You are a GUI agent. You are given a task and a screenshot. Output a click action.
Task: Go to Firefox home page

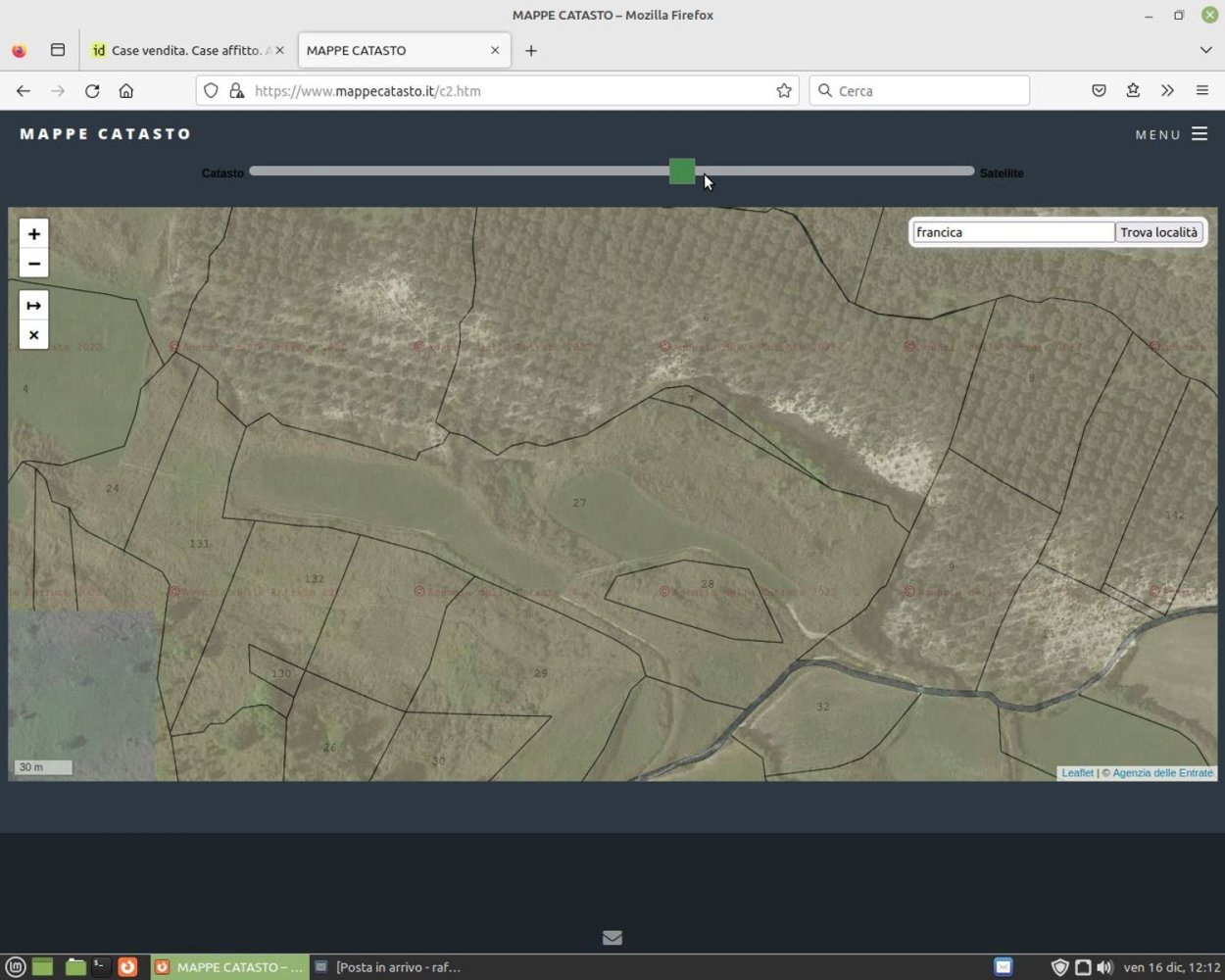(x=126, y=91)
